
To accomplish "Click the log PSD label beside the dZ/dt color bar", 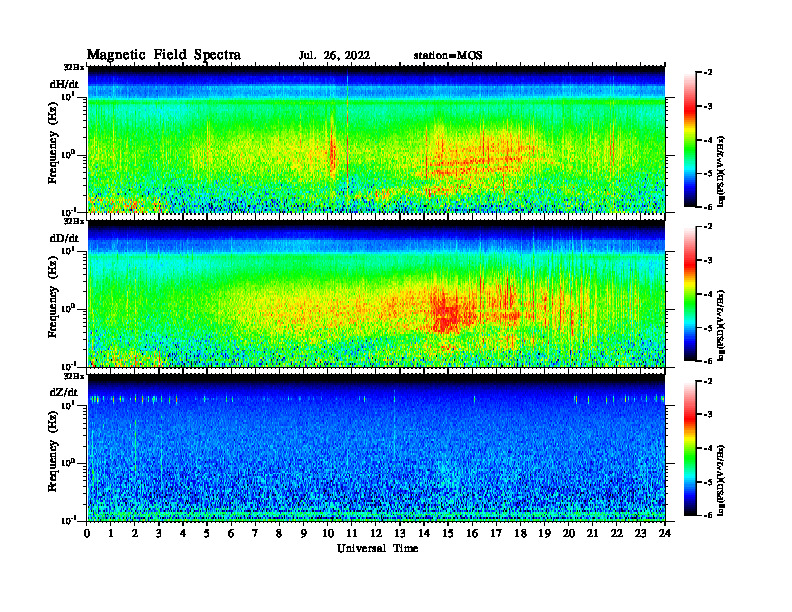I will 721,479.
